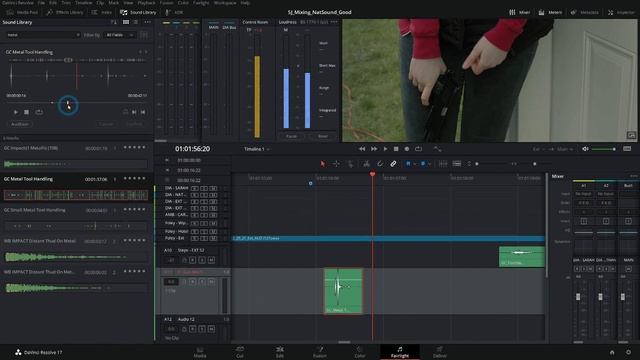Click the Audition button

click(20, 124)
